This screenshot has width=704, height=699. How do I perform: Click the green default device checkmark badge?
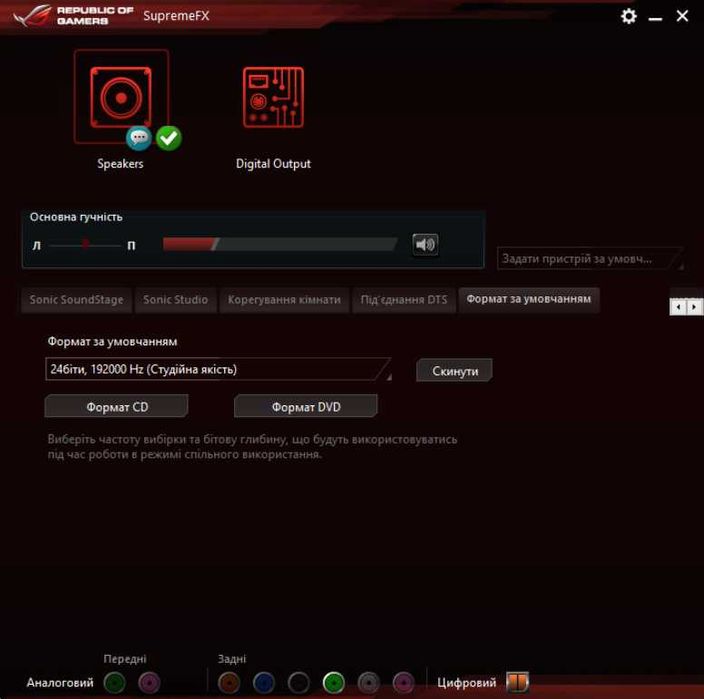tap(169, 138)
